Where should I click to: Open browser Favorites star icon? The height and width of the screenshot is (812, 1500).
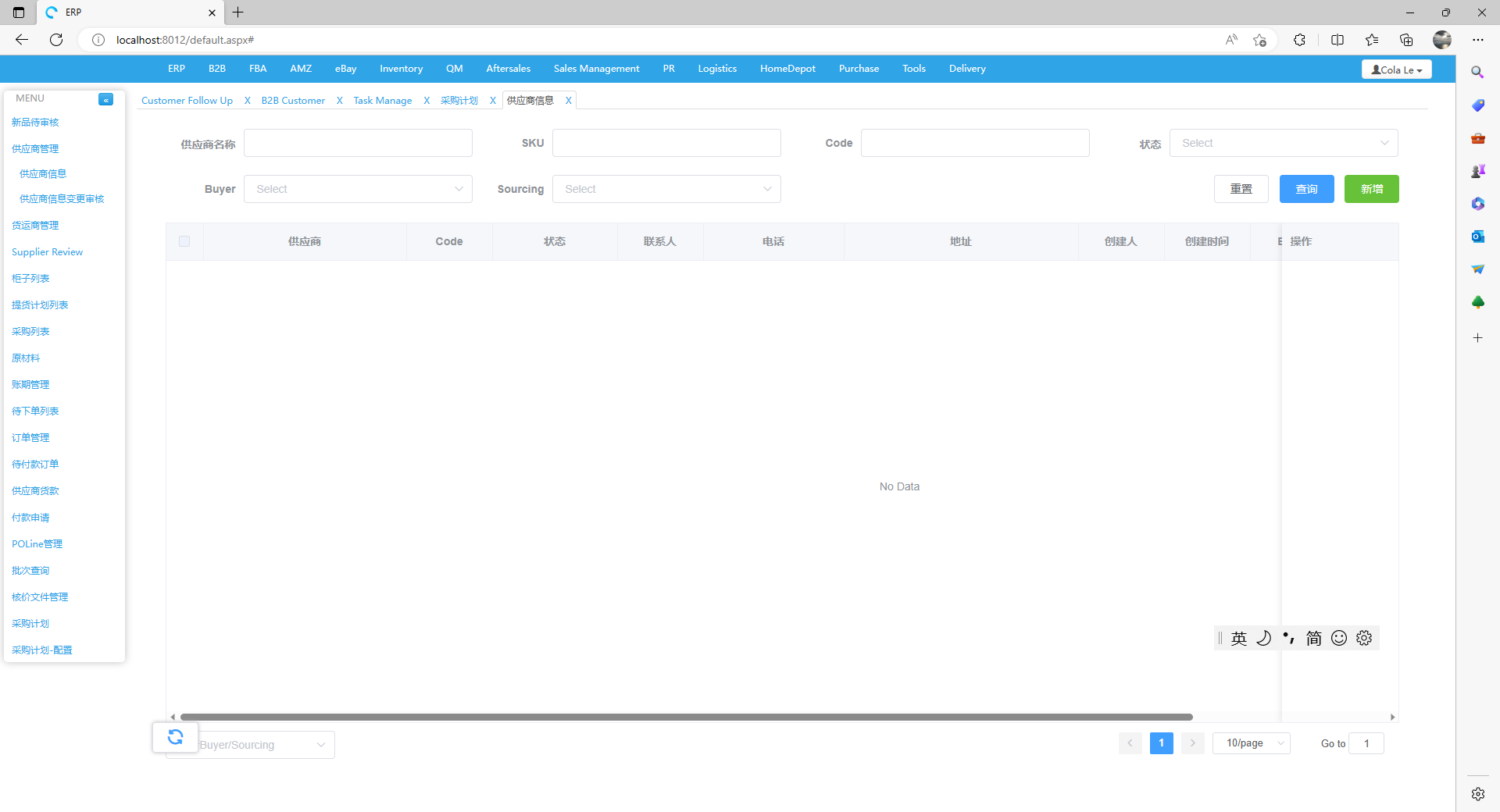pyautogui.click(x=1372, y=40)
